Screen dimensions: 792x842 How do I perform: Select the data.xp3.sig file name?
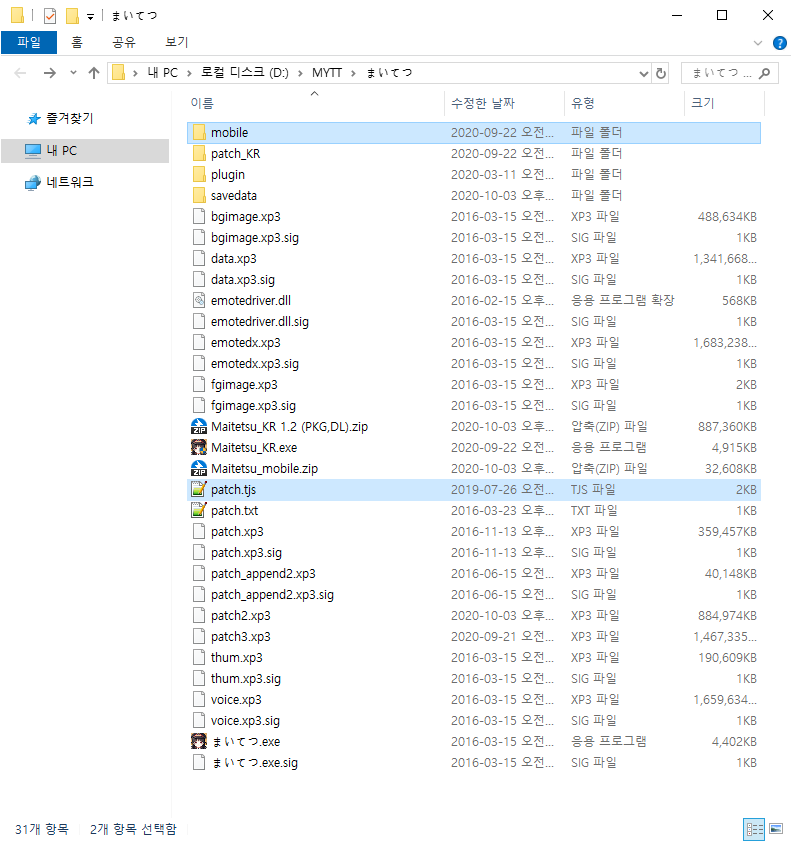(x=243, y=280)
